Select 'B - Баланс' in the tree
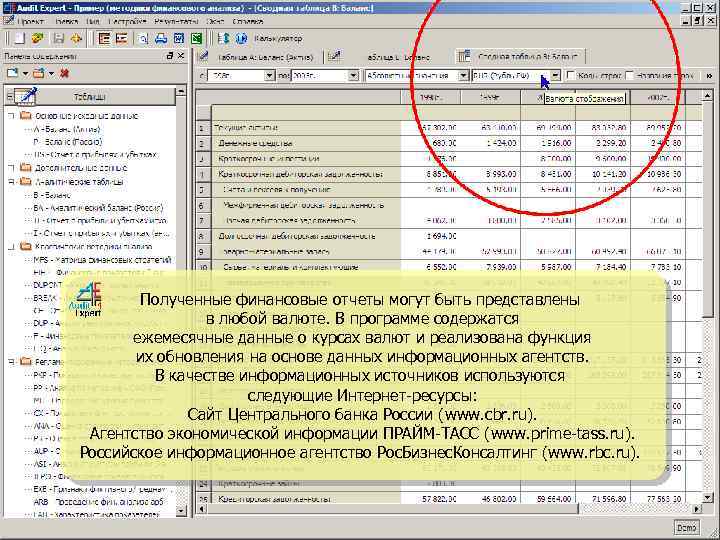Viewport: 720px width, 540px height. click(x=52, y=195)
